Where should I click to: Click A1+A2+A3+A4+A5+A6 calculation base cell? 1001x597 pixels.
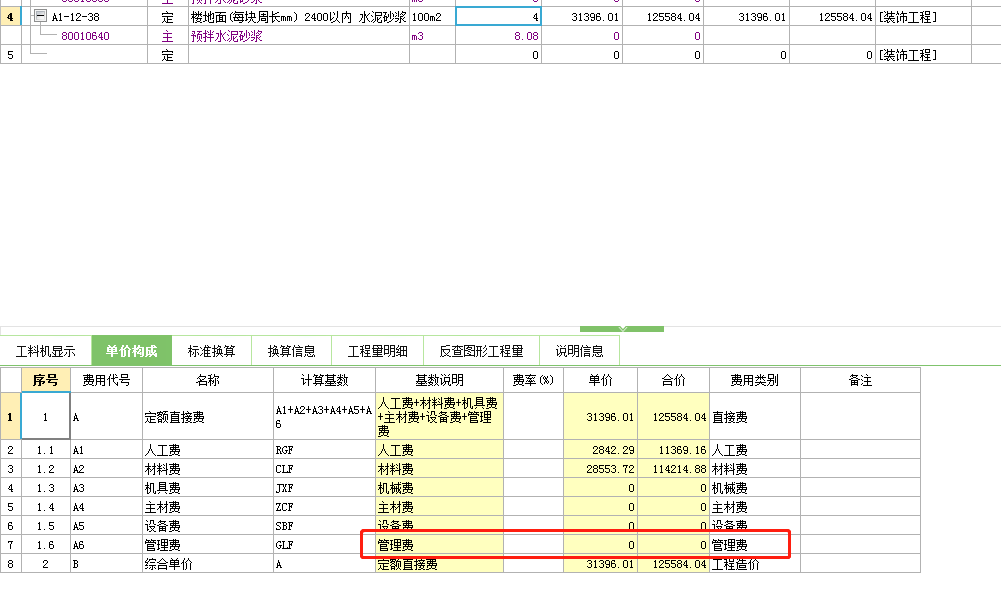tap(324, 416)
